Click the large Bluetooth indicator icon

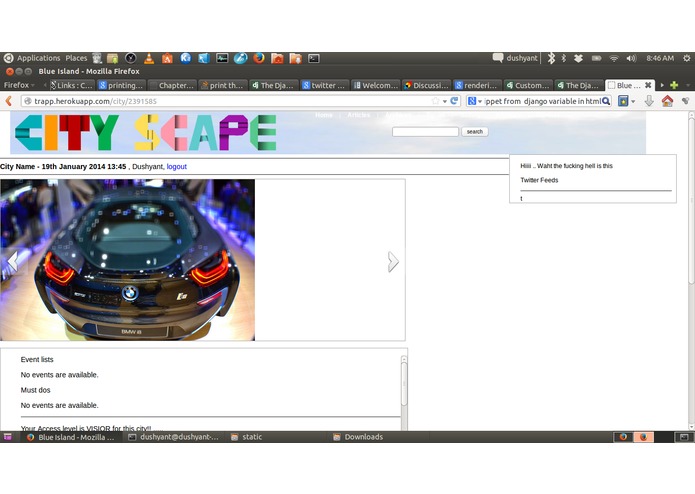pyautogui.click(x=551, y=58)
